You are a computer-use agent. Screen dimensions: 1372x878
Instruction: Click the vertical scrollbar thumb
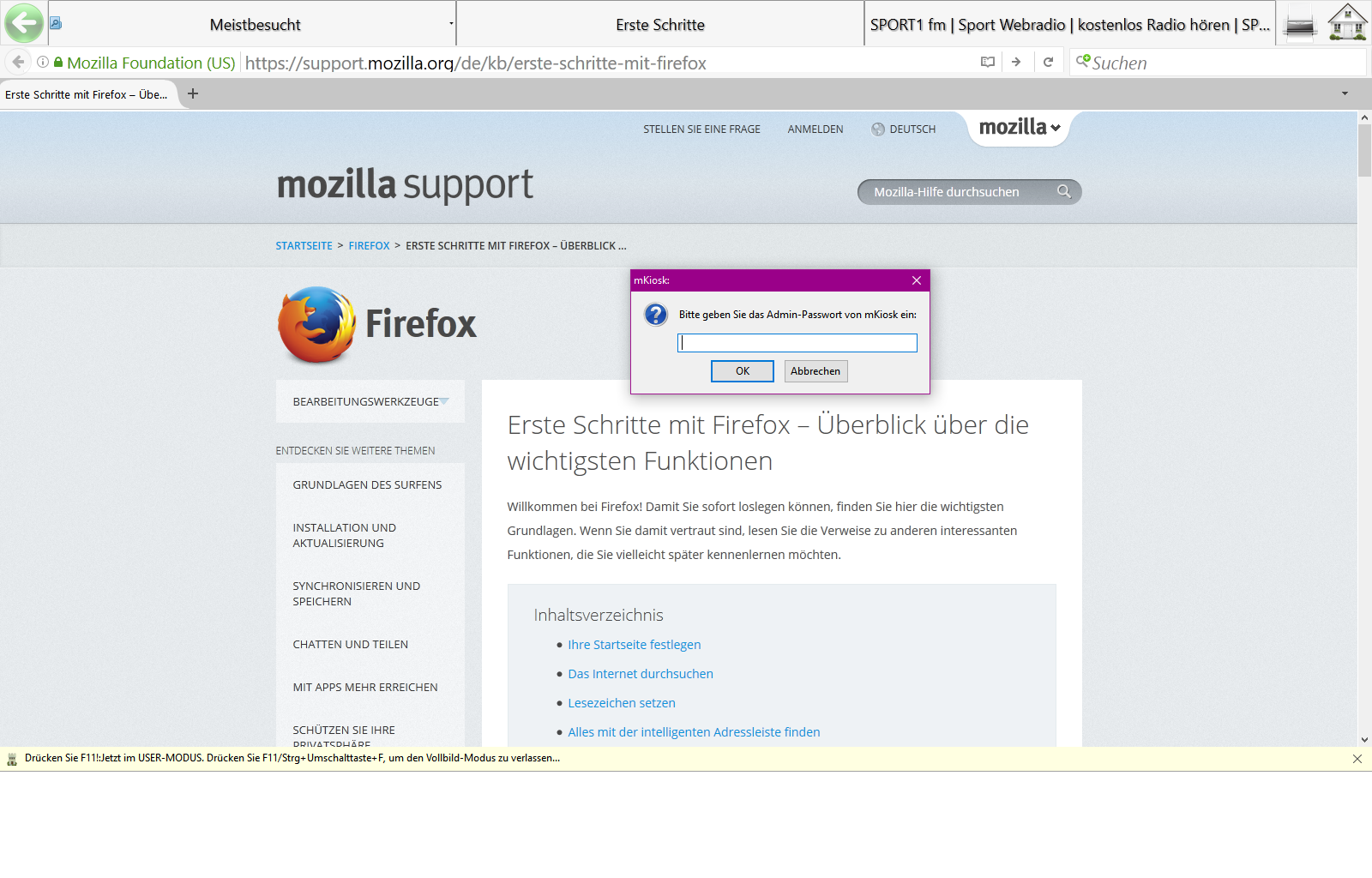pos(1364,150)
